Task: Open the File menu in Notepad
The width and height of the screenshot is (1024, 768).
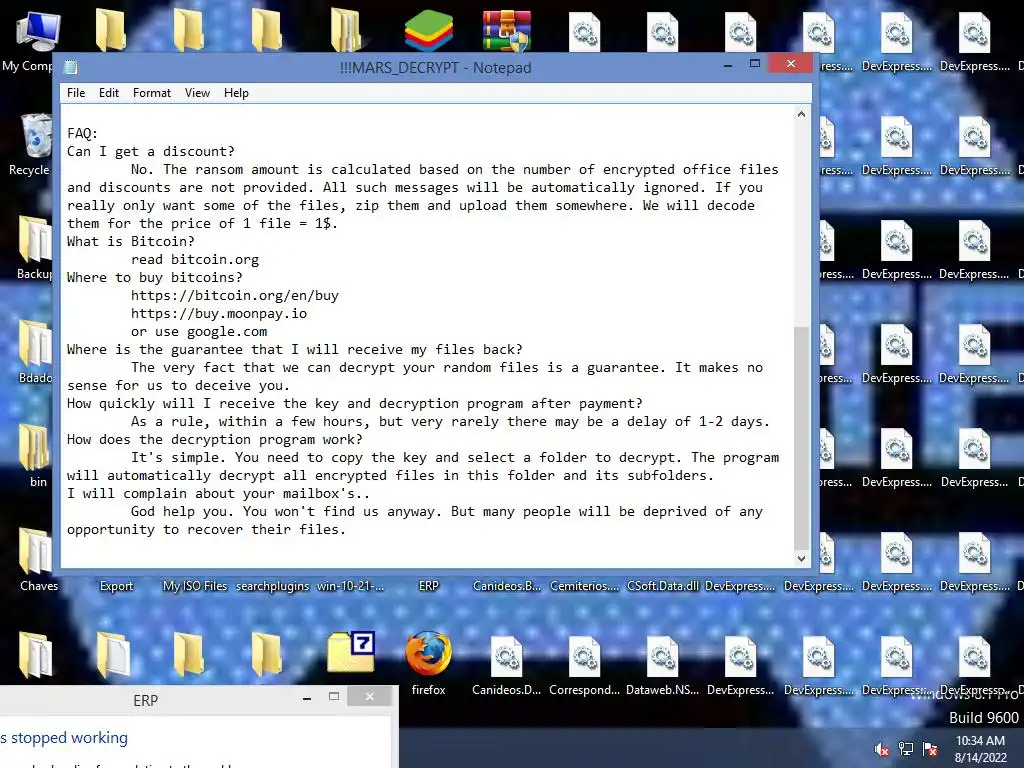Action: (x=76, y=93)
